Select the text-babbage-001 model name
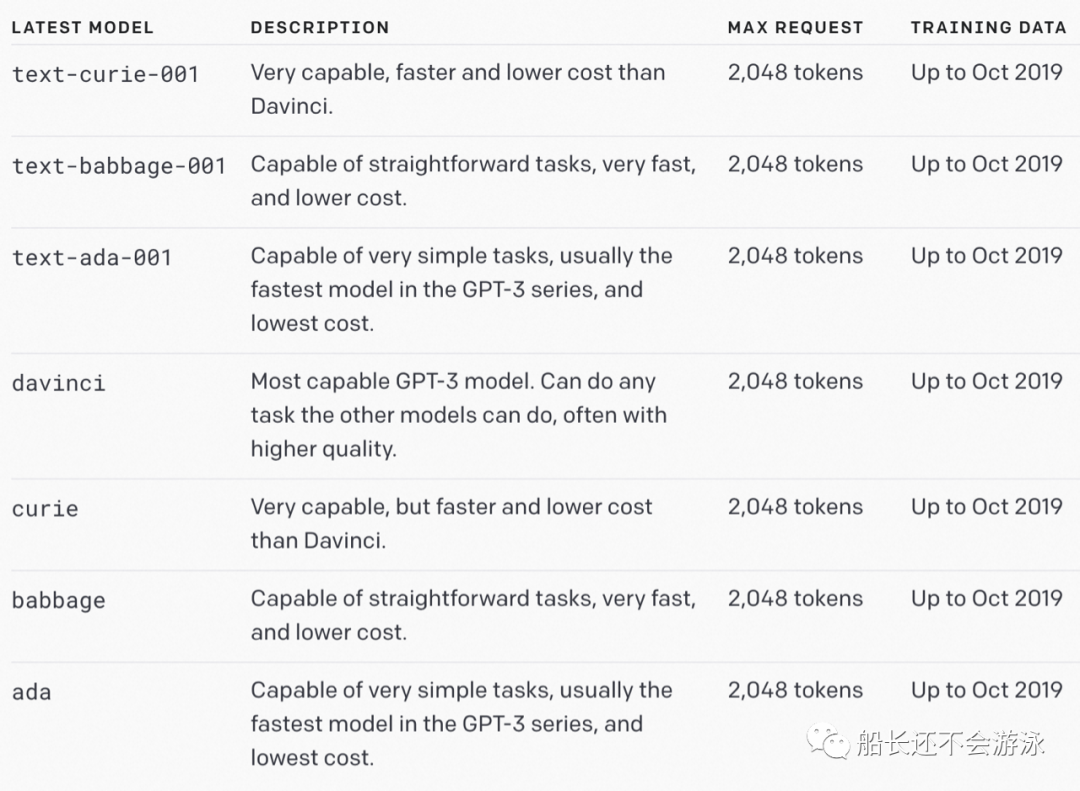This screenshot has height=791, width=1080. click(x=119, y=166)
